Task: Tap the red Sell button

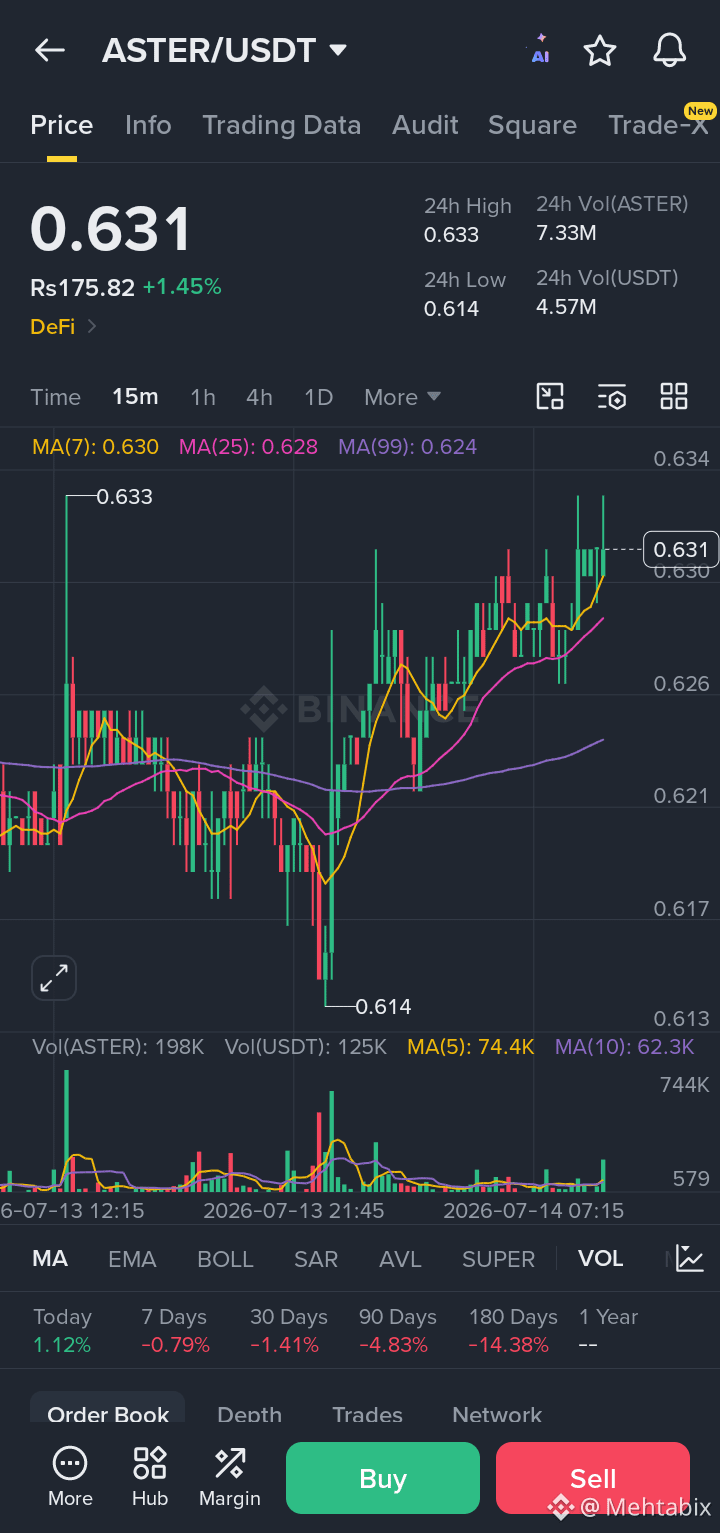Action: coord(593,1478)
